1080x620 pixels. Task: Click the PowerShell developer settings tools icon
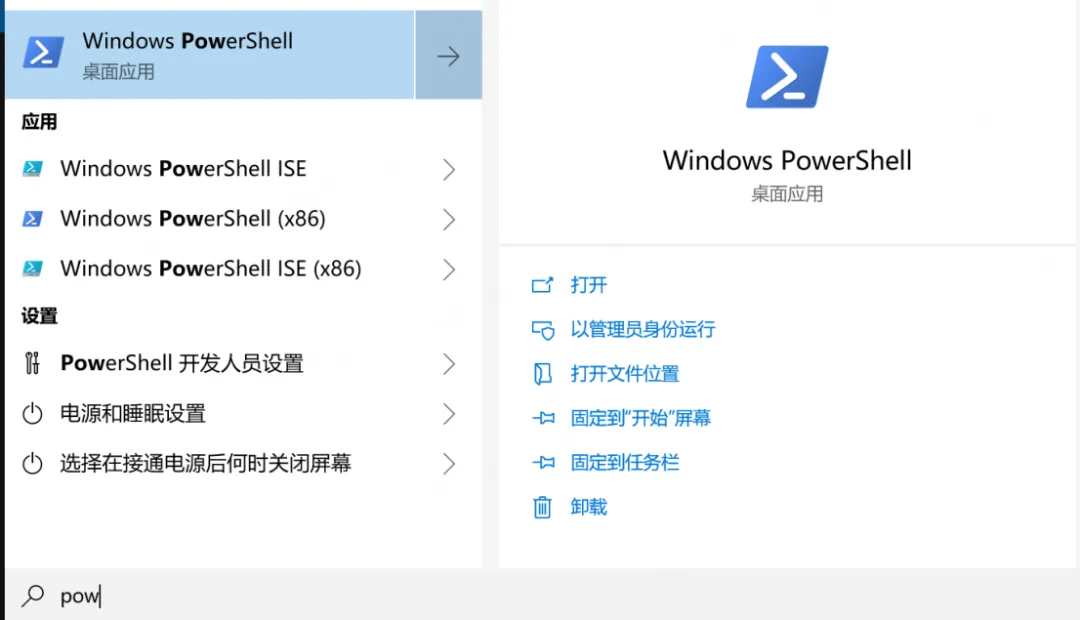tap(33, 363)
